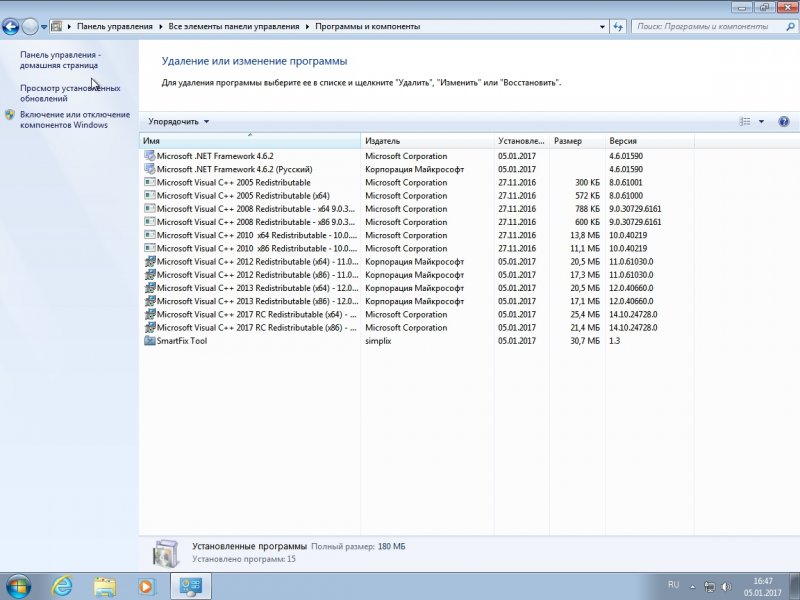Open address bar history dropdown
This screenshot has height=600, width=800.
click(x=602, y=27)
